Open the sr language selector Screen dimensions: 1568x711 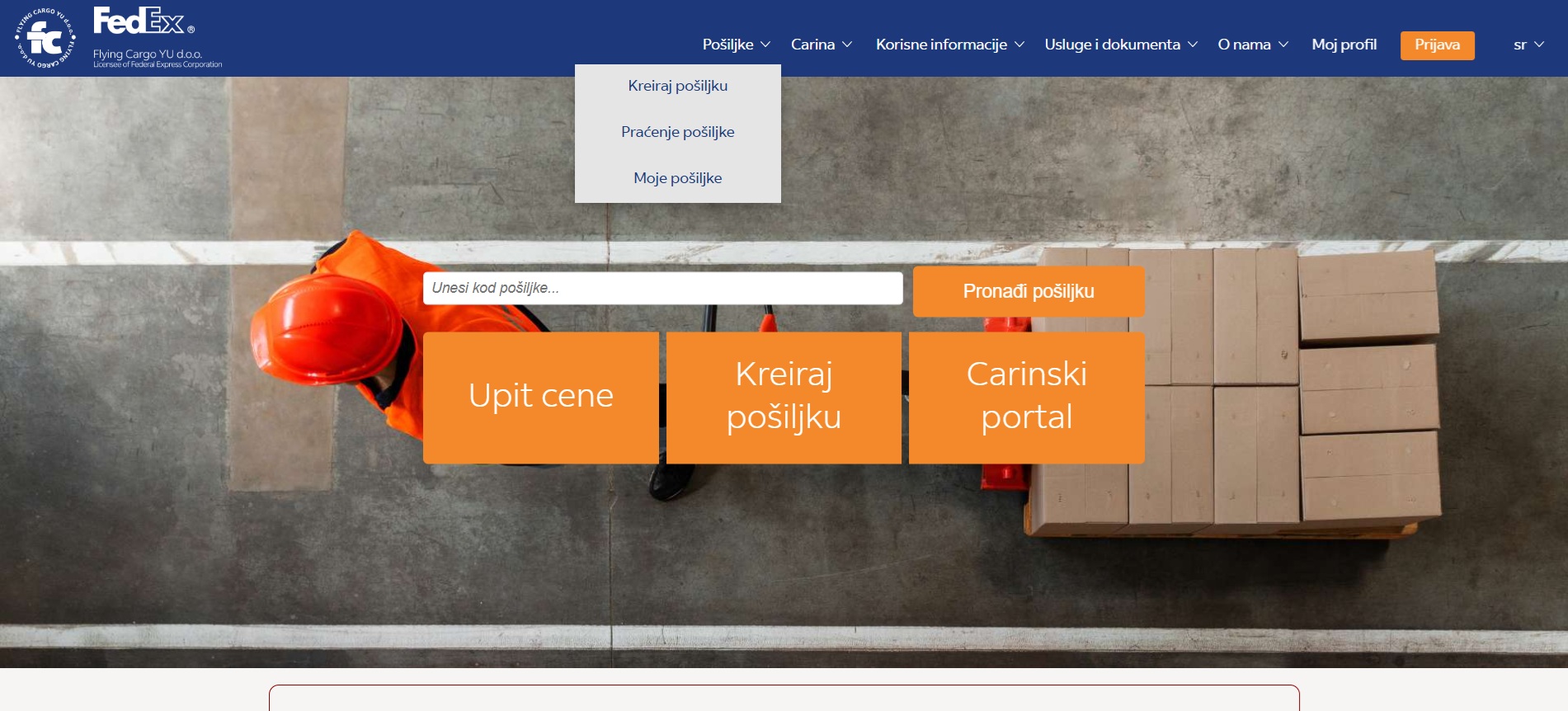pyautogui.click(x=1528, y=45)
